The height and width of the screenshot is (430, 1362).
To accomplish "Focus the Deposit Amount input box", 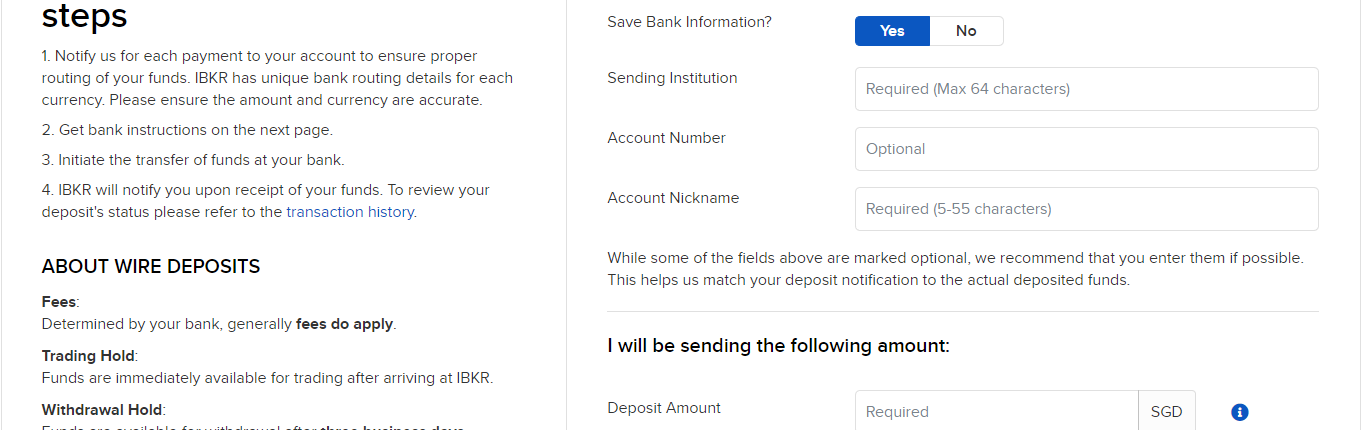I will (996, 412).
